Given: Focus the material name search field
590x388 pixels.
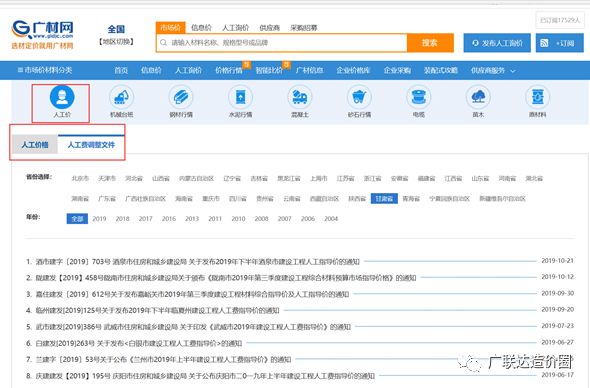Looking at the screenshot, I should coord(282,43).
